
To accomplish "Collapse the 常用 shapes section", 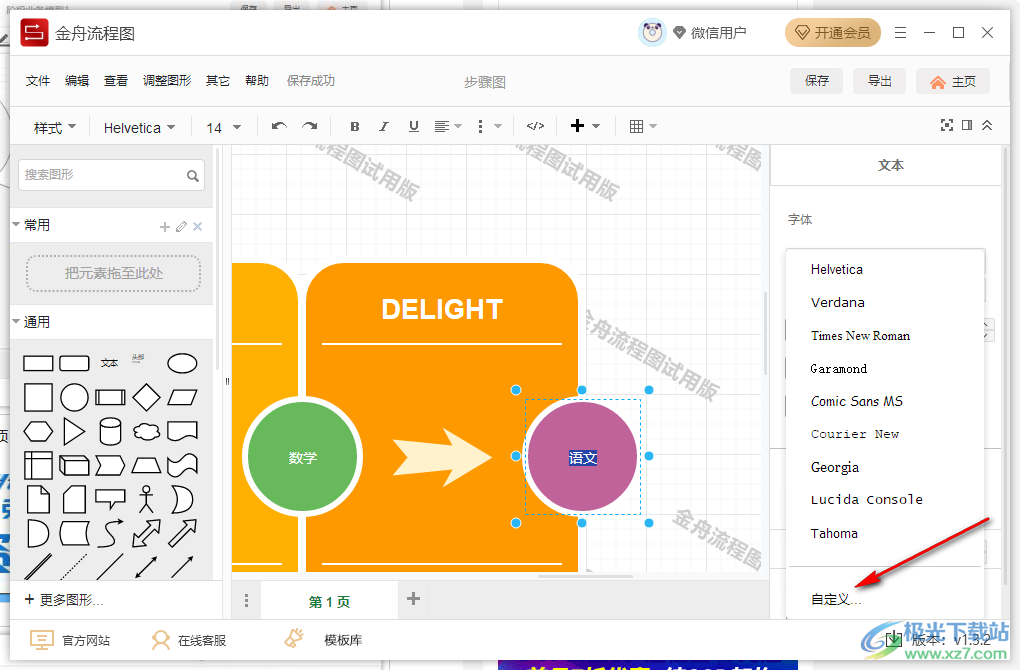I will click(16, 224).
